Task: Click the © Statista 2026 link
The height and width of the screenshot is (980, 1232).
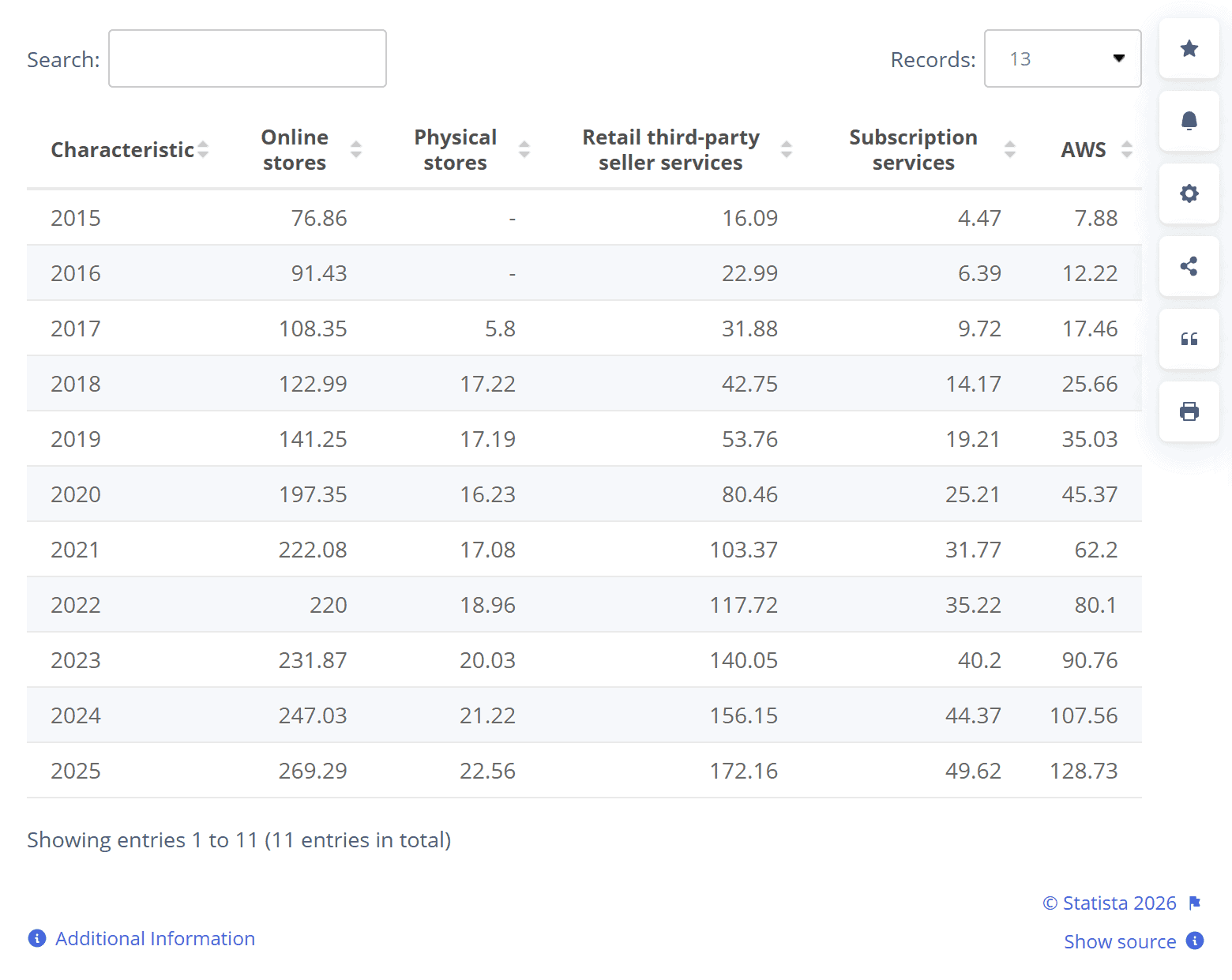Action: (x=1109, y=903)
